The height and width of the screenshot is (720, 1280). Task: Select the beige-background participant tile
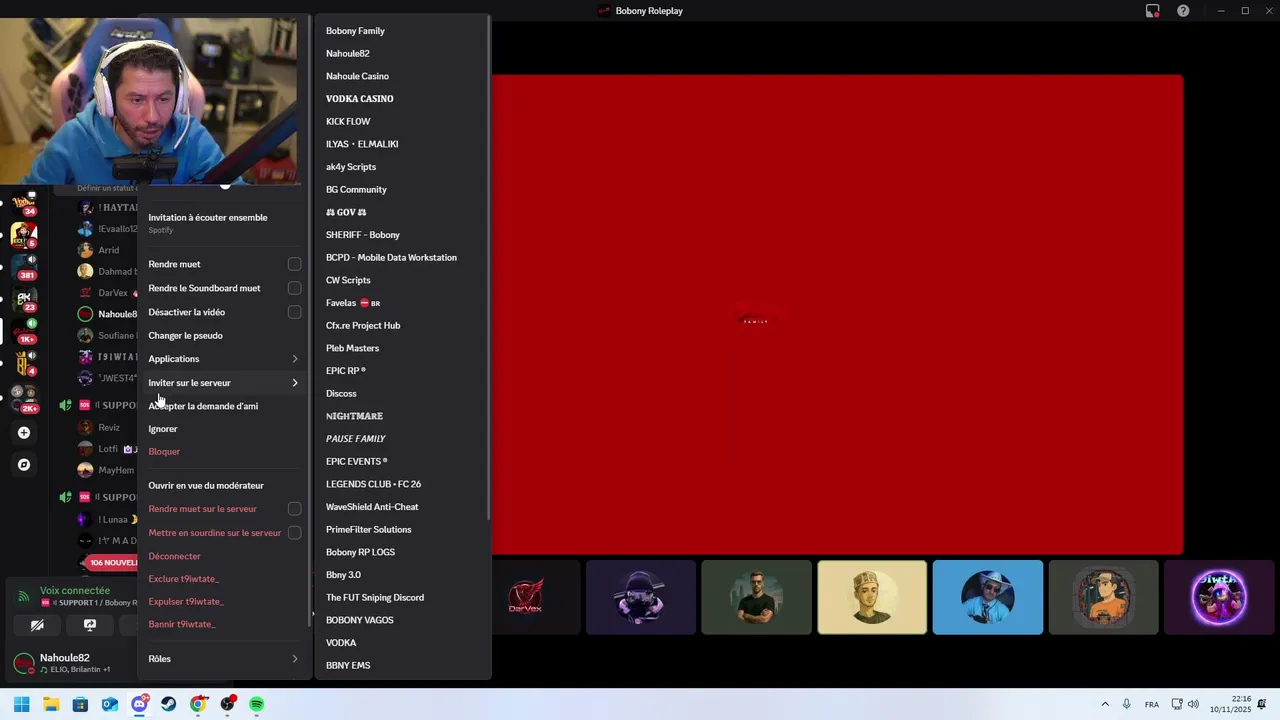click(x=872, y=597)
